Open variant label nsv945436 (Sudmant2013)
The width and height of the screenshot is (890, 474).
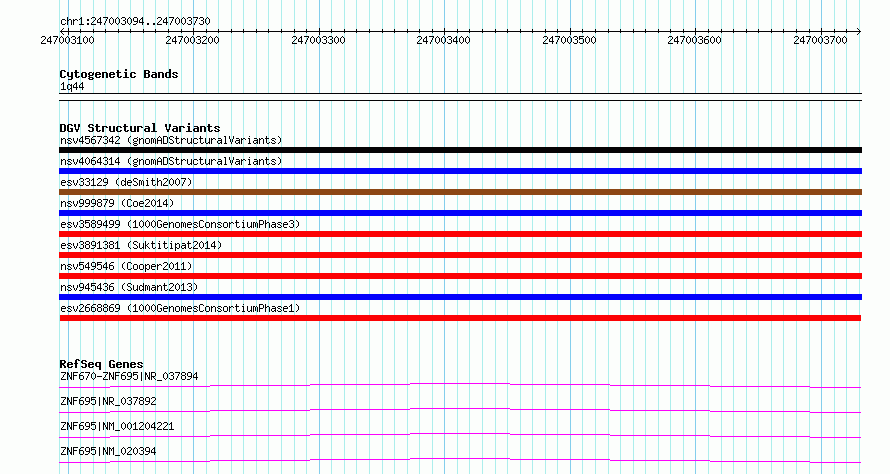(x=129, y=287)
